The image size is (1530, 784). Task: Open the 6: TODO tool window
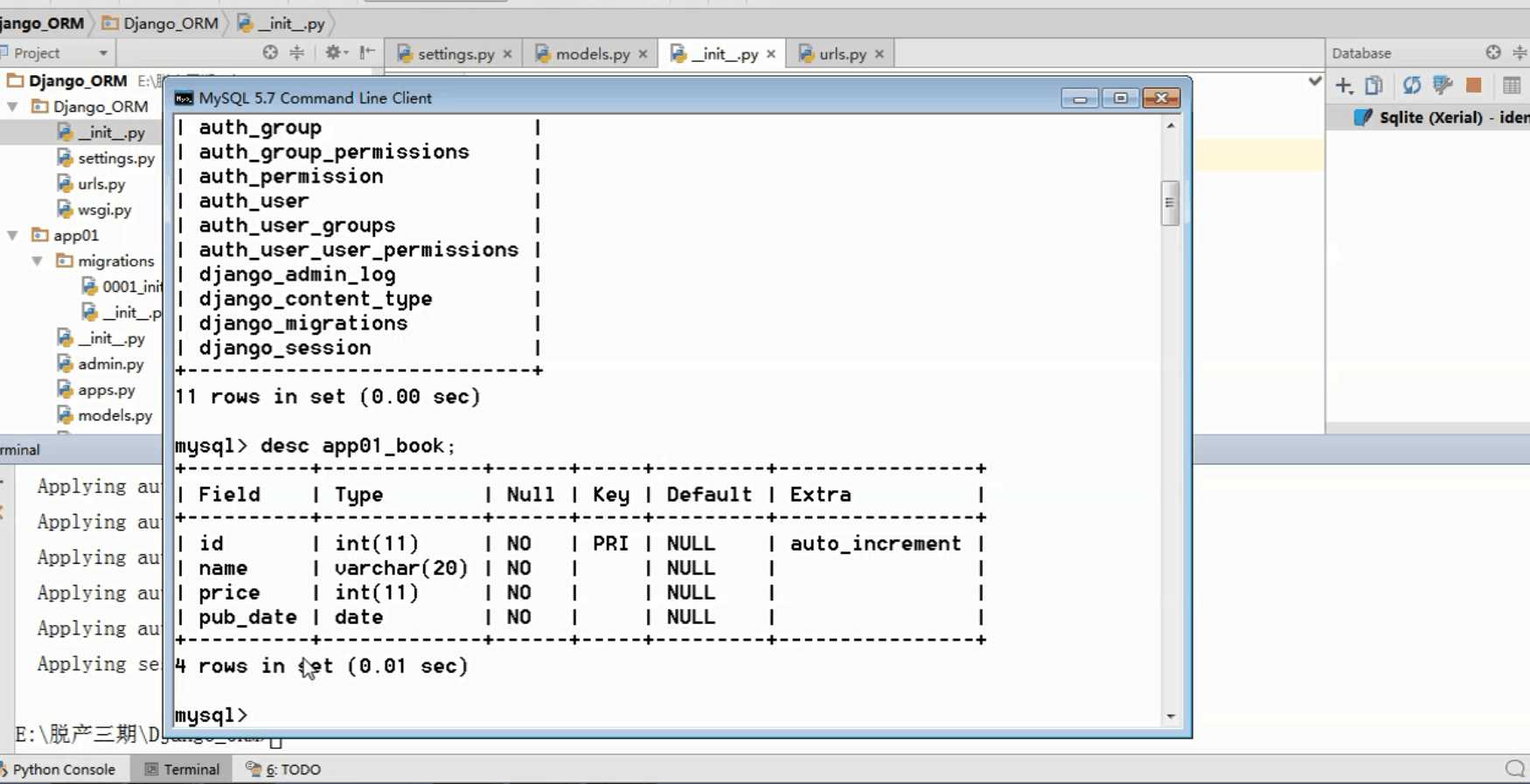[284, 769]
